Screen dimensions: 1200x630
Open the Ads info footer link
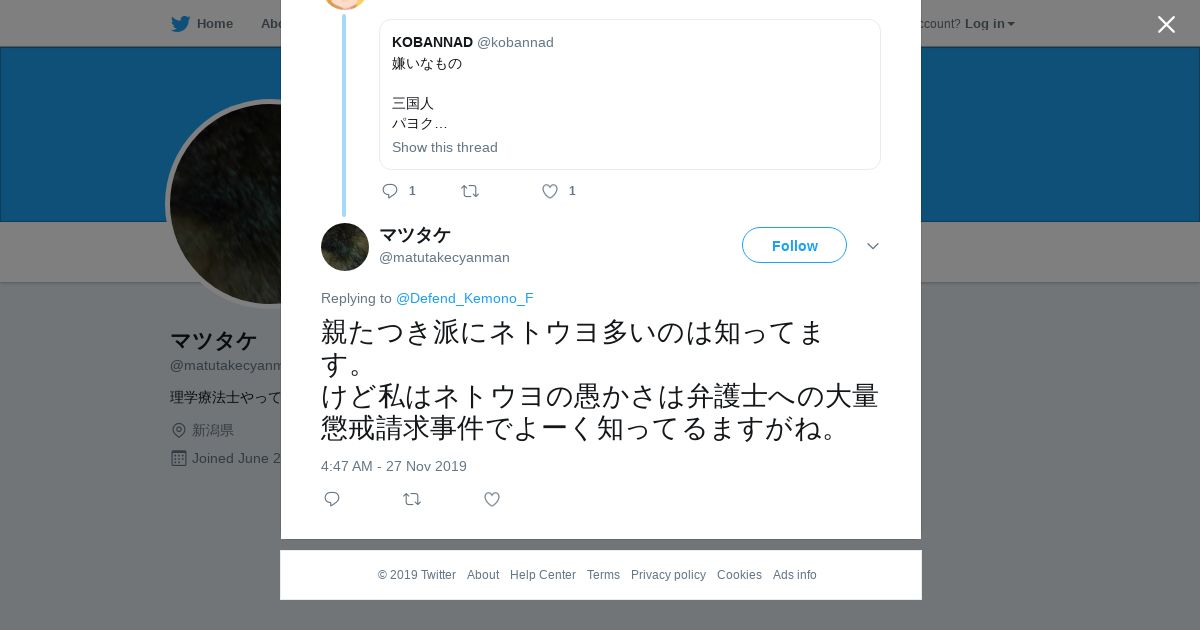pos(795,575)
